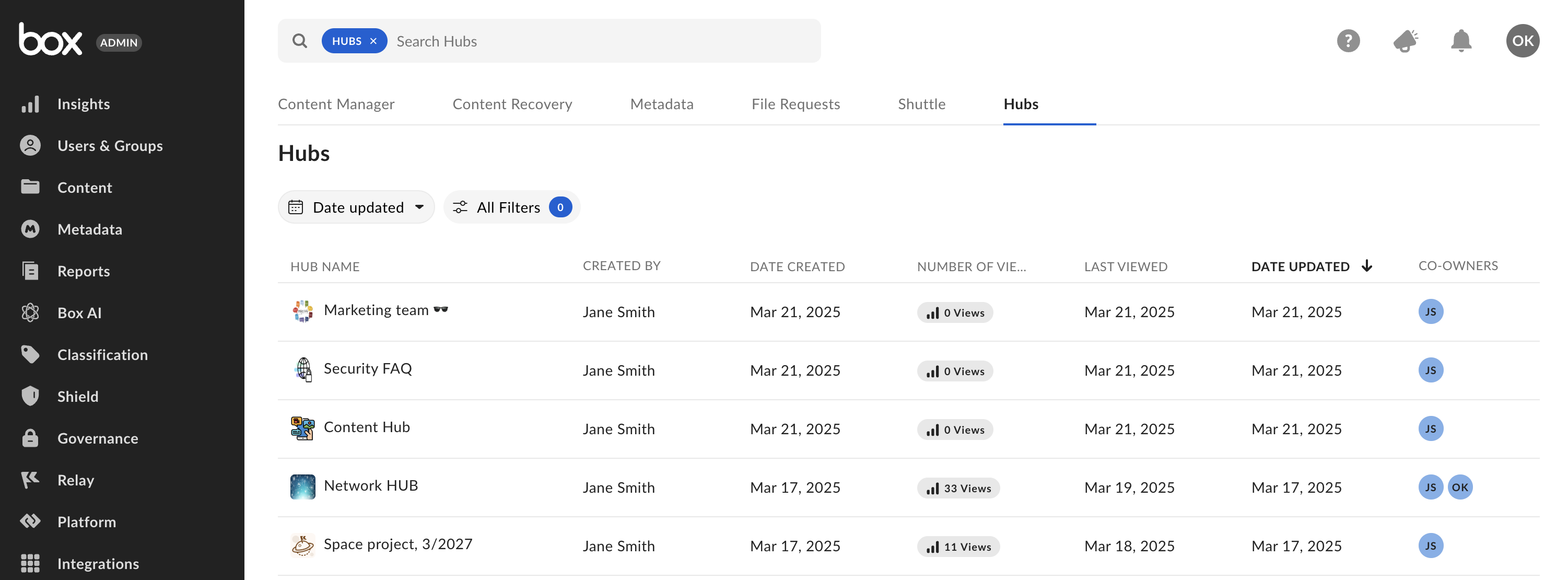Click the announcements megaphone icon
The width and height of the screenshot is (1568, 580).
coord(1405,41)
